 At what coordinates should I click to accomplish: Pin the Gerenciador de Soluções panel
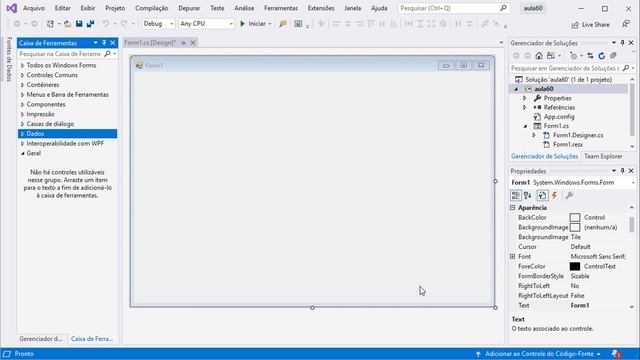coord(622,43)
